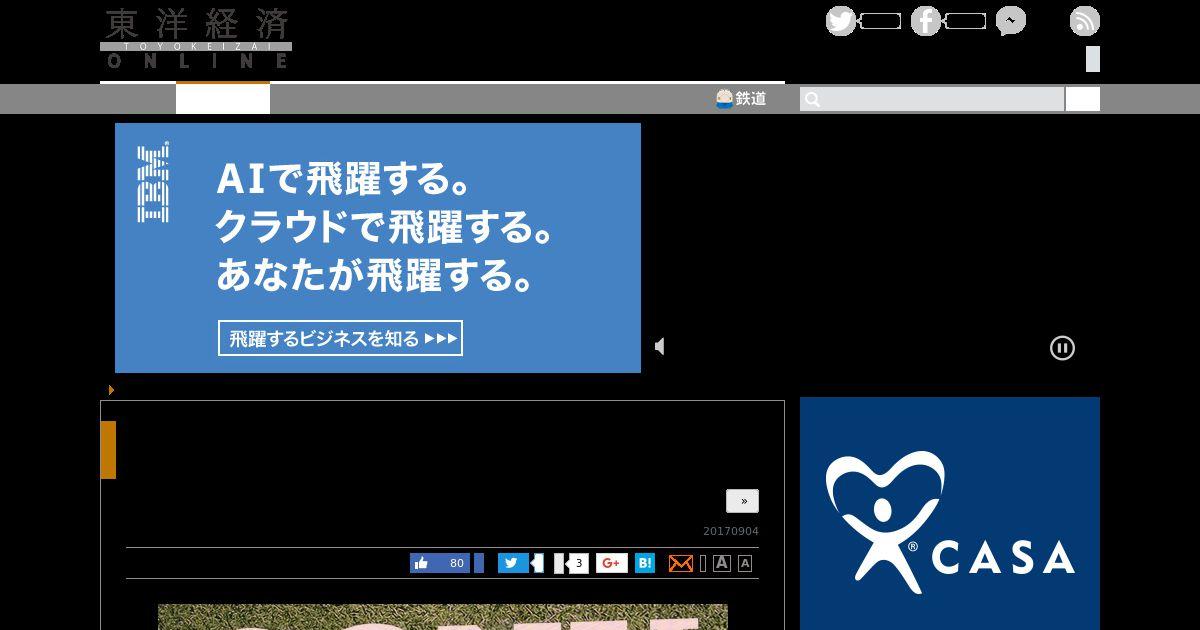Image resolution: width=1200 pixels, height=630 pixels.
Task: Select the smaller font size A
Action: coord(745,563)
